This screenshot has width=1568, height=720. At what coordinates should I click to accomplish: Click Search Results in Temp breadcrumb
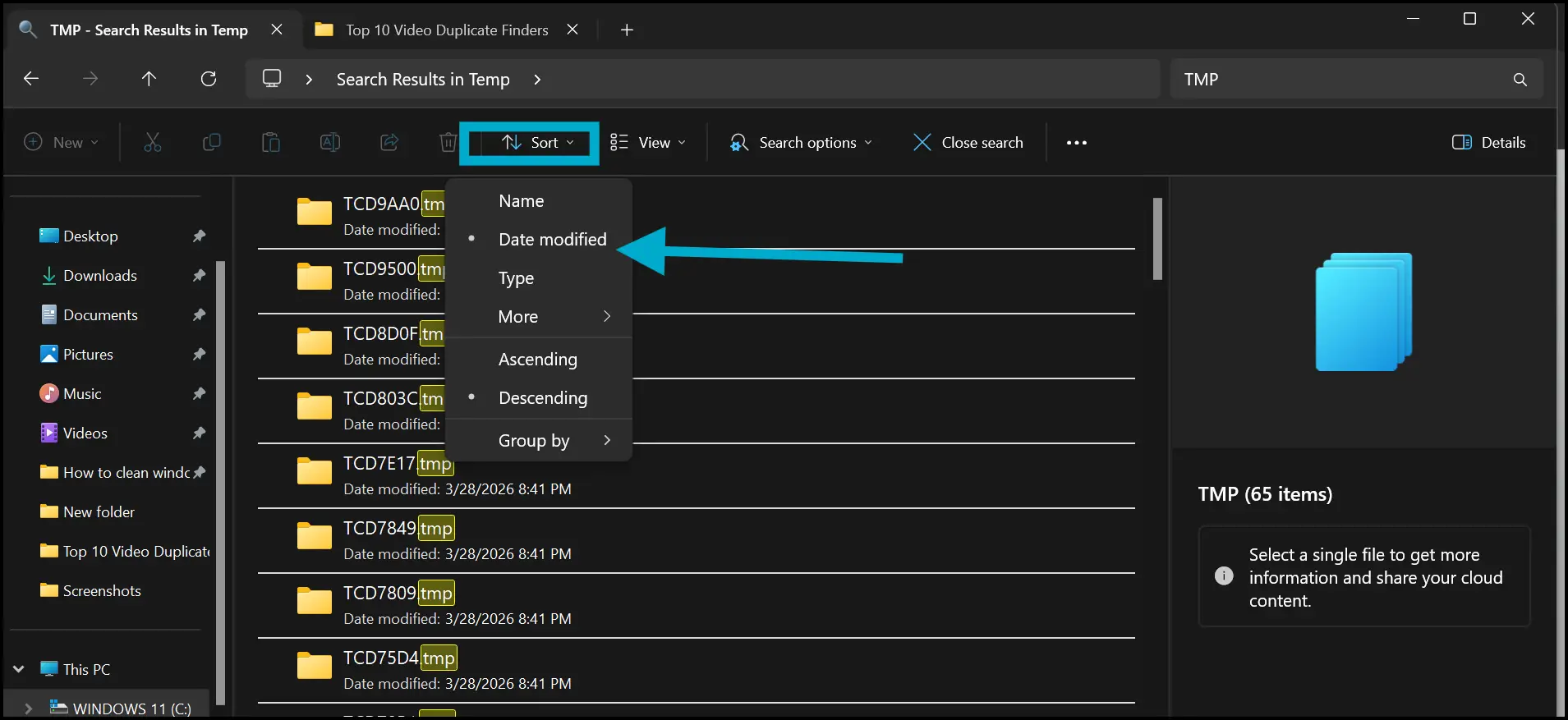(423, 80)
